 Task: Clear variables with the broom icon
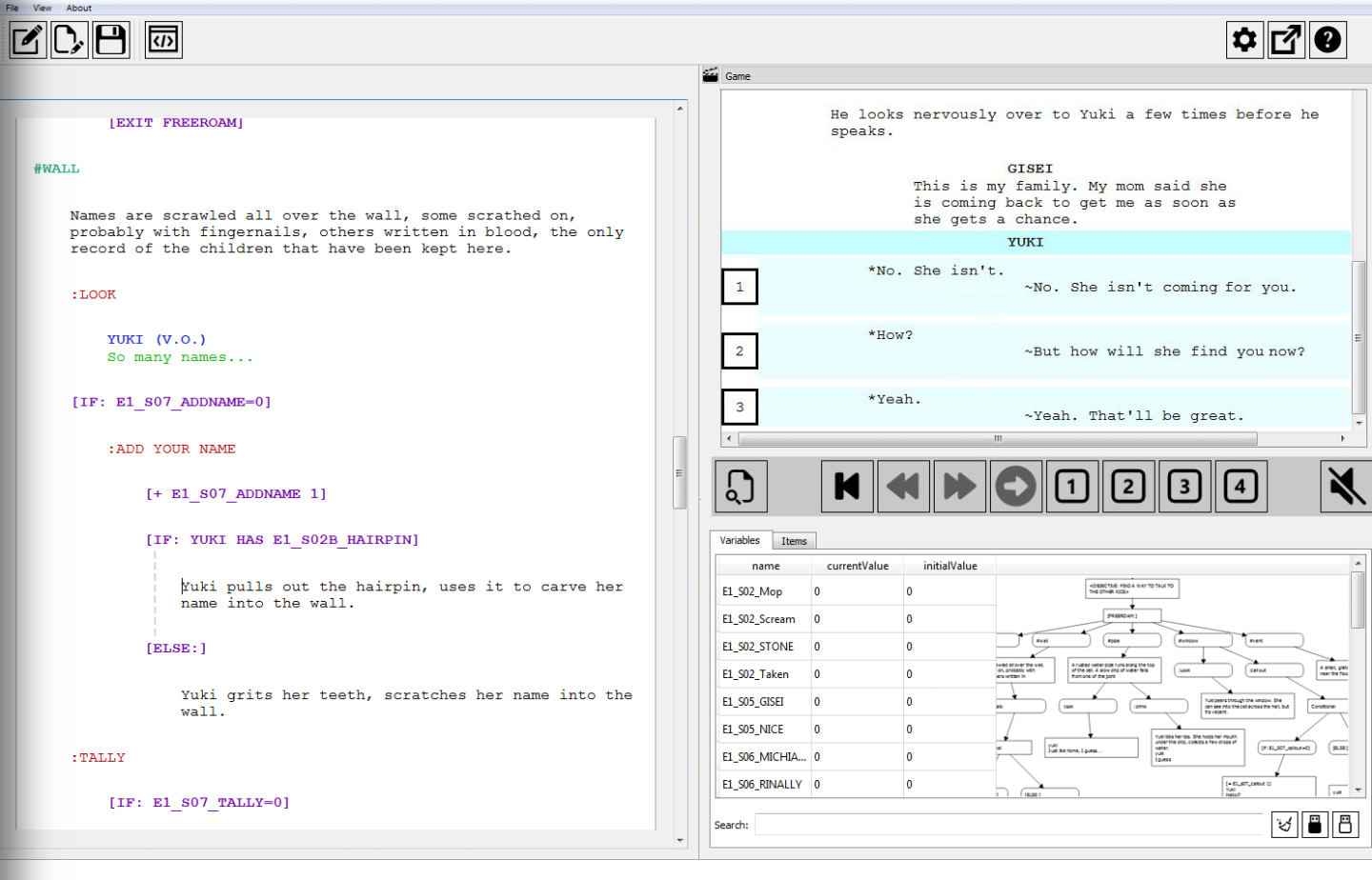pos(1284,825)
